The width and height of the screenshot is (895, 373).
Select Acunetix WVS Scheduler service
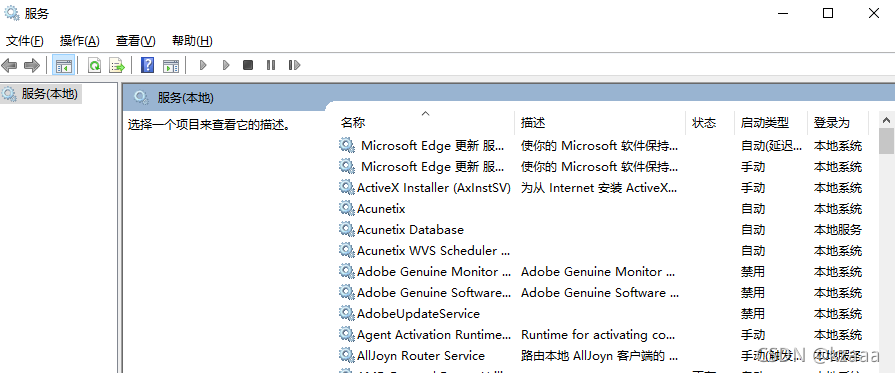pyautogui.click(x=434, y=251)
